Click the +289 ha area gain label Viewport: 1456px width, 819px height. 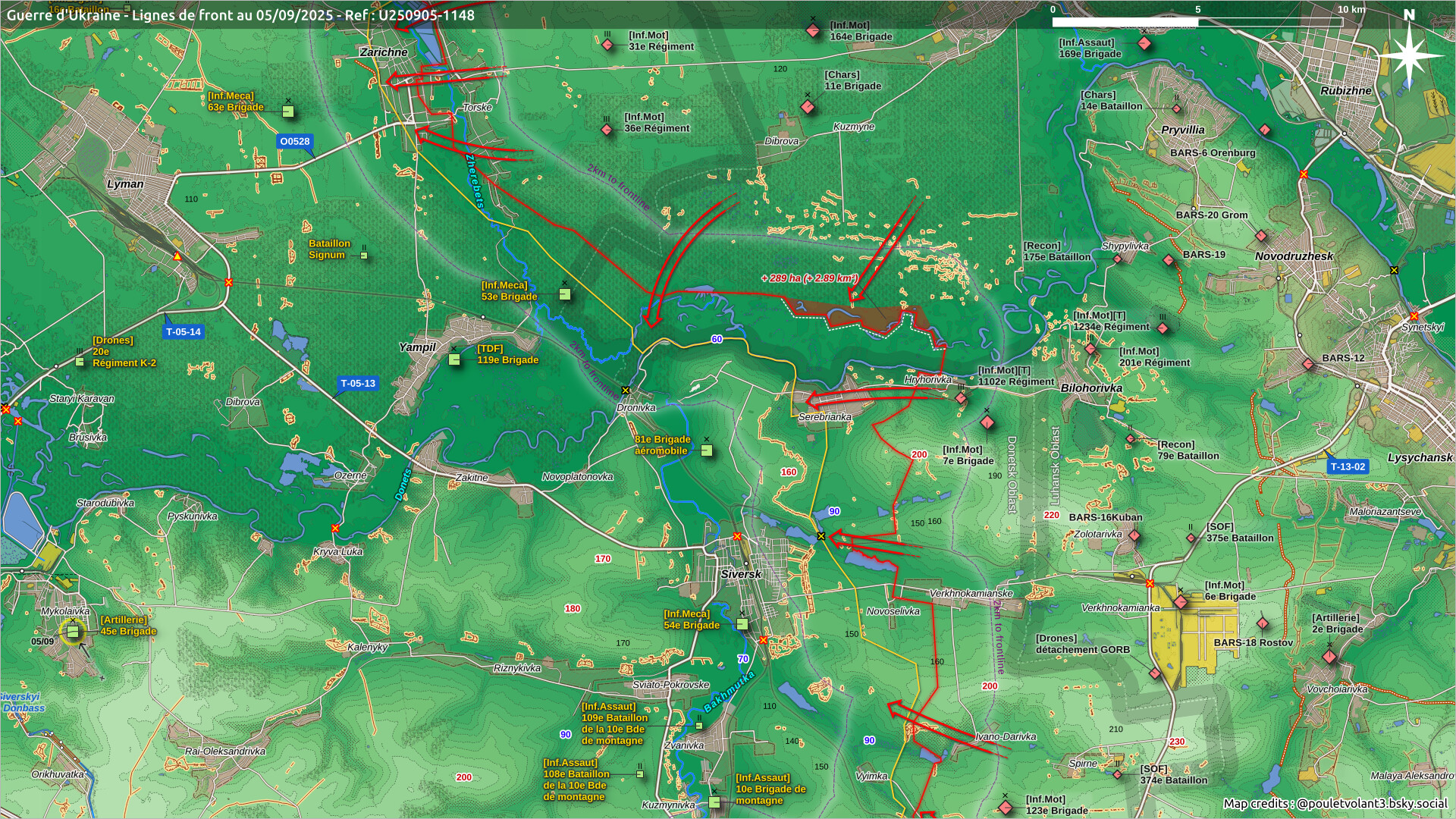(808, 278)
